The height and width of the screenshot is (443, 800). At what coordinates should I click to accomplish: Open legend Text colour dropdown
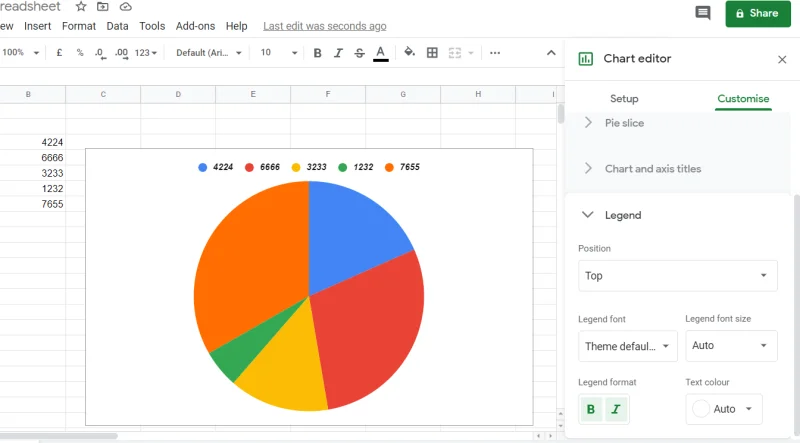724,409
